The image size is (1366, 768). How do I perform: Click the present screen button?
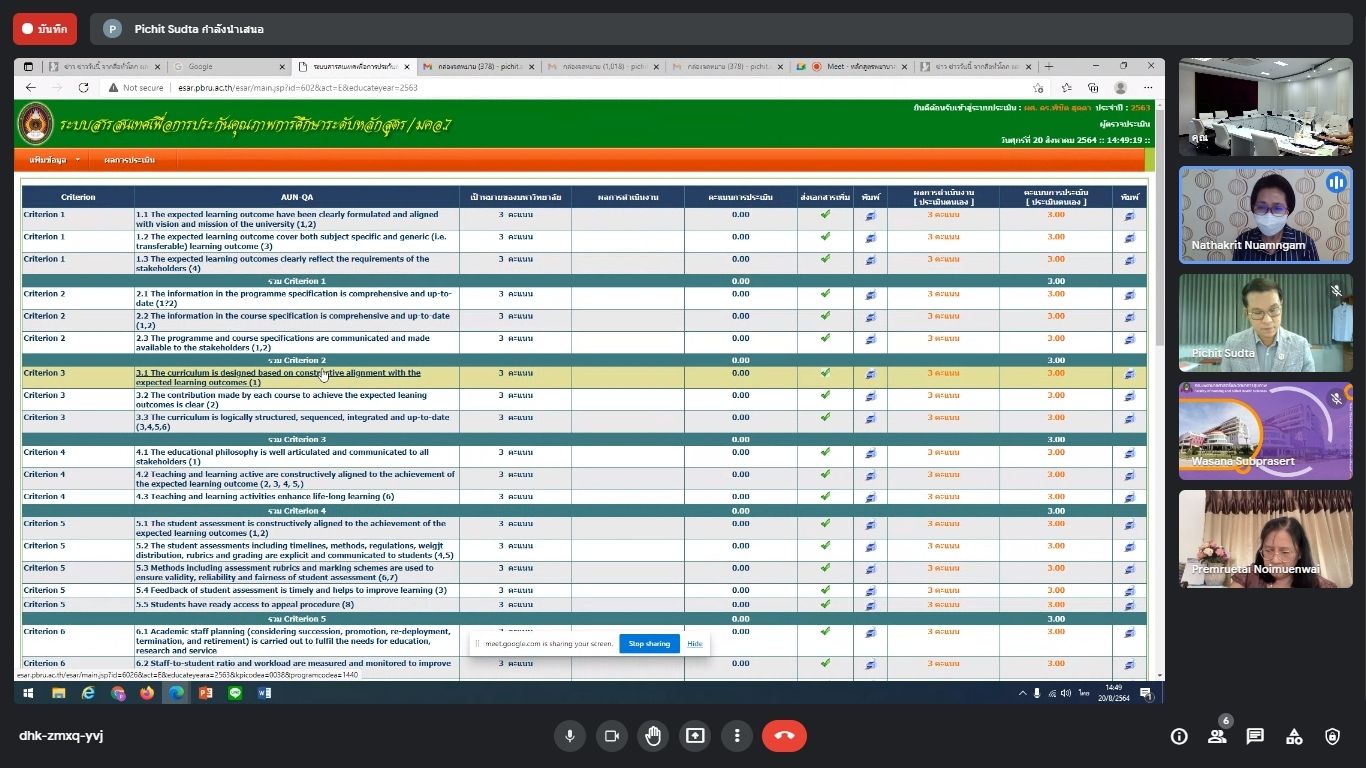695,736
